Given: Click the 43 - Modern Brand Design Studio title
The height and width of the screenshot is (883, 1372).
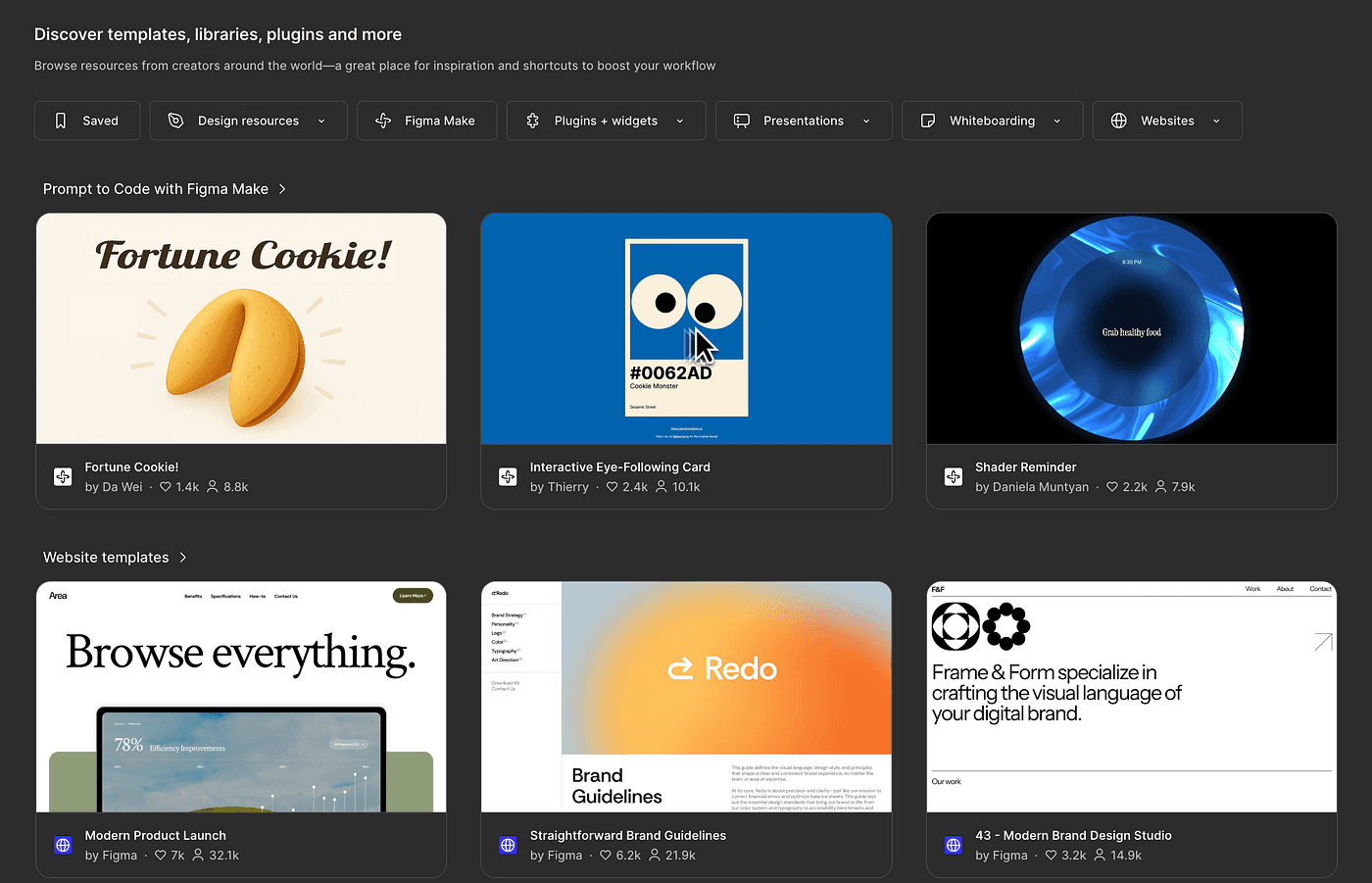Looking at the screenshot, I should point(1073,836).
